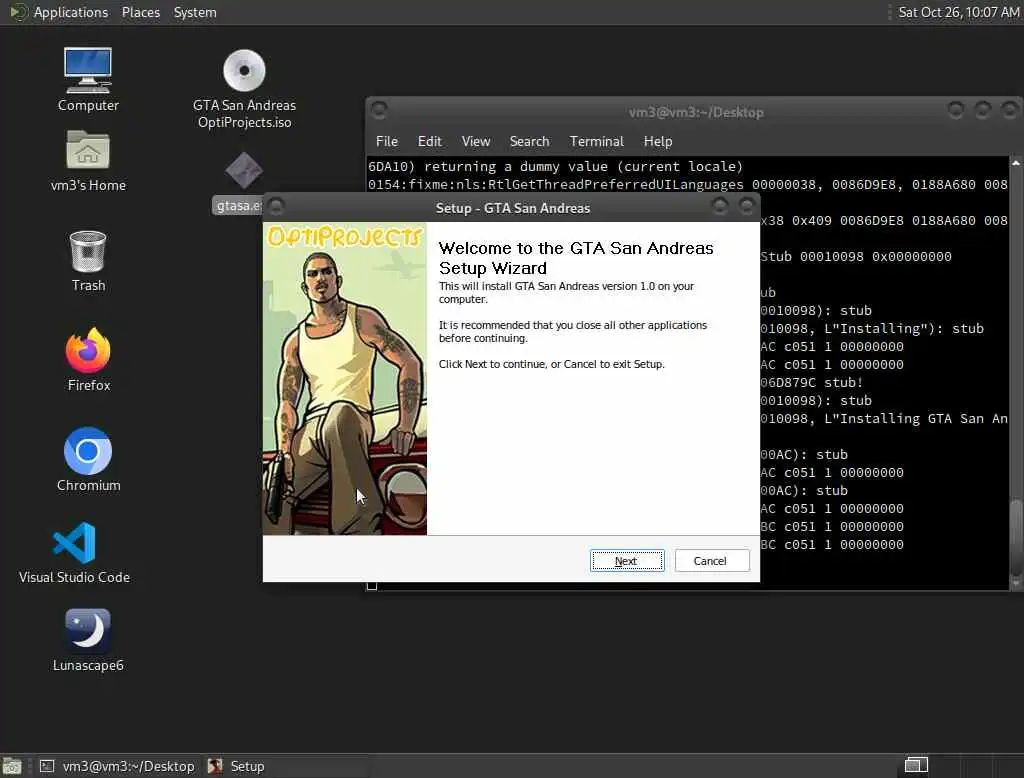Open the Computer desktop icon

coord(88,78)
